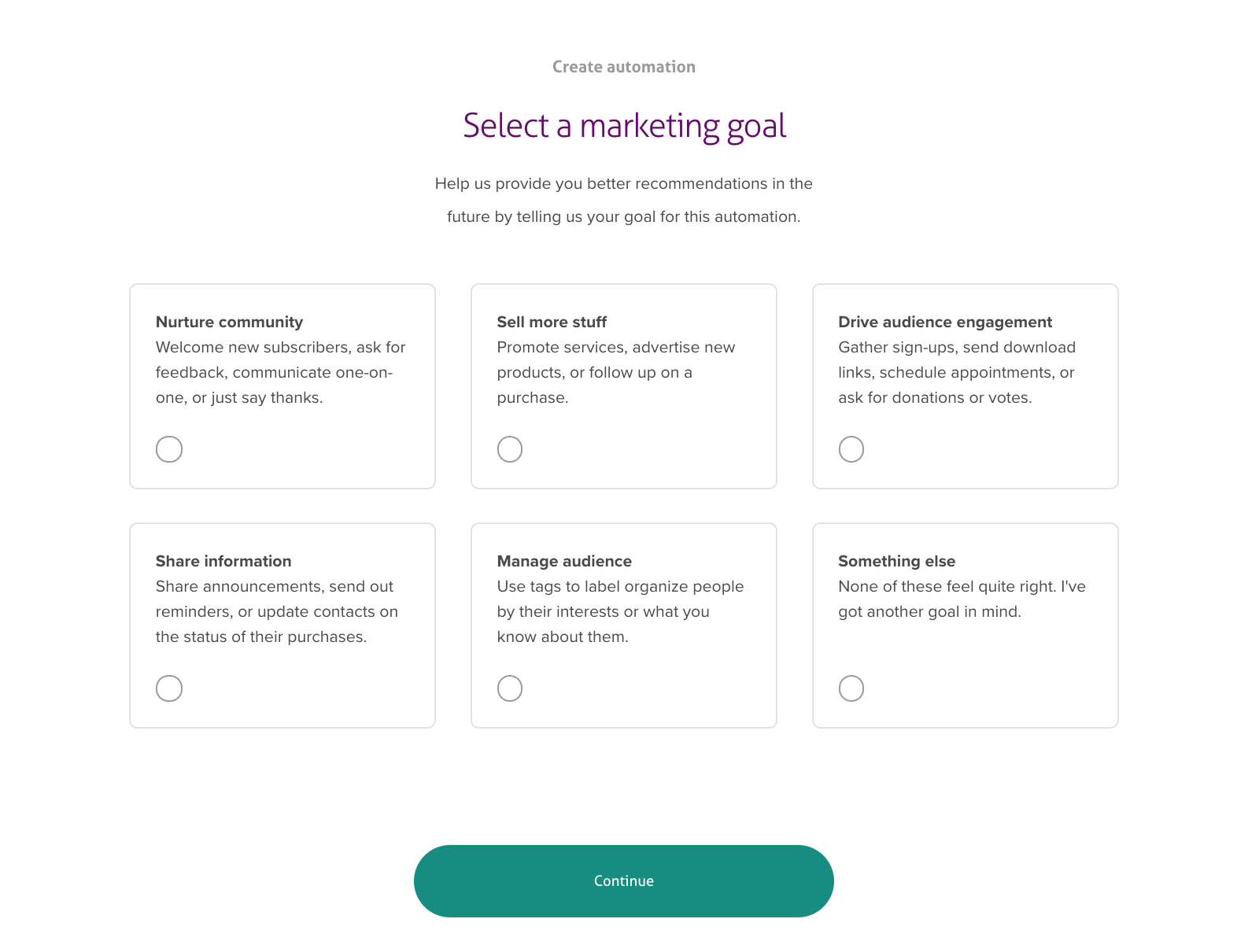Select the Nurture community radio button
The image size is (1237, 952).
[169, 449]
